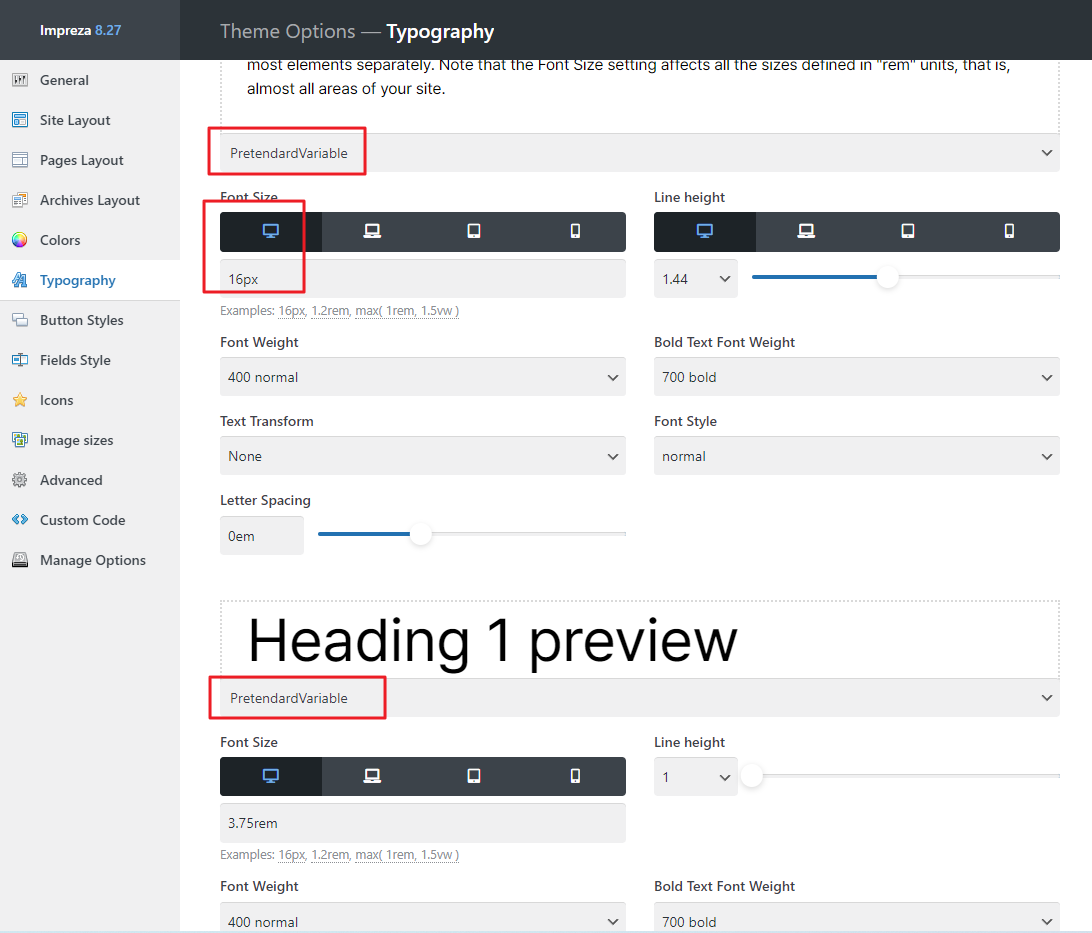Open the Heading 1 font family dropdown
The image size is (1092, 933).
[x=639, y=698]
